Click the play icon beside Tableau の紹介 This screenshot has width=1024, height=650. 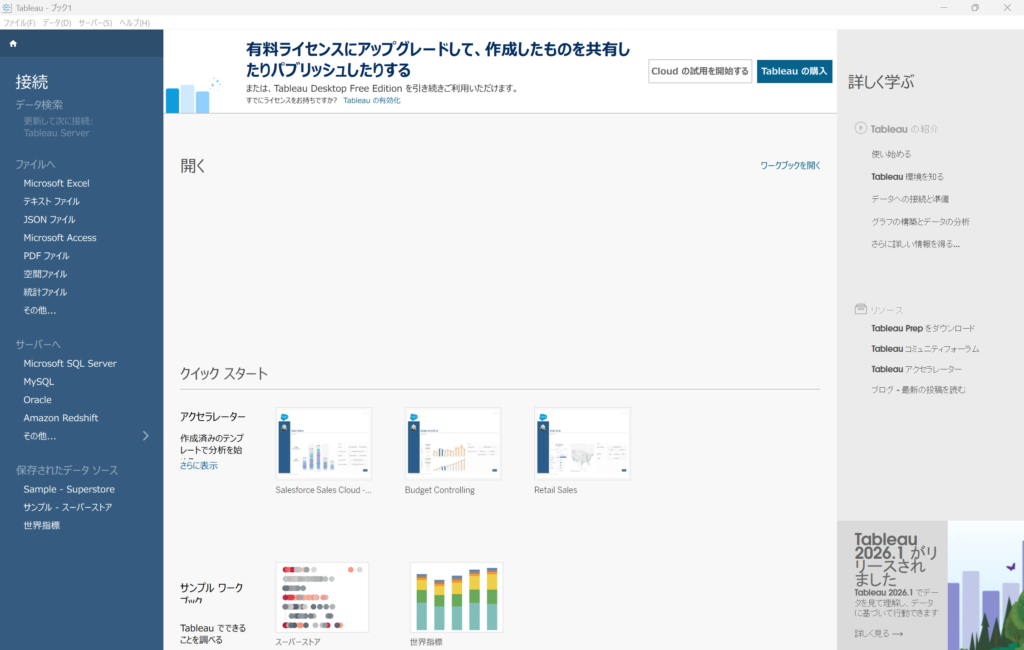pos(860,129)
